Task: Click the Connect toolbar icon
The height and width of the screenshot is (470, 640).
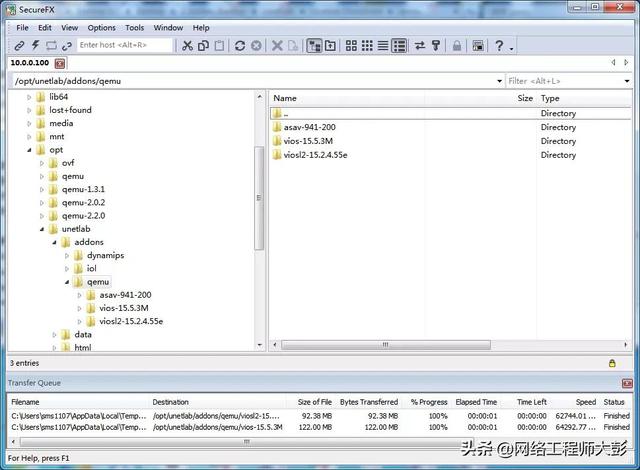Action: pyautogui.click(x=19, y=46)
